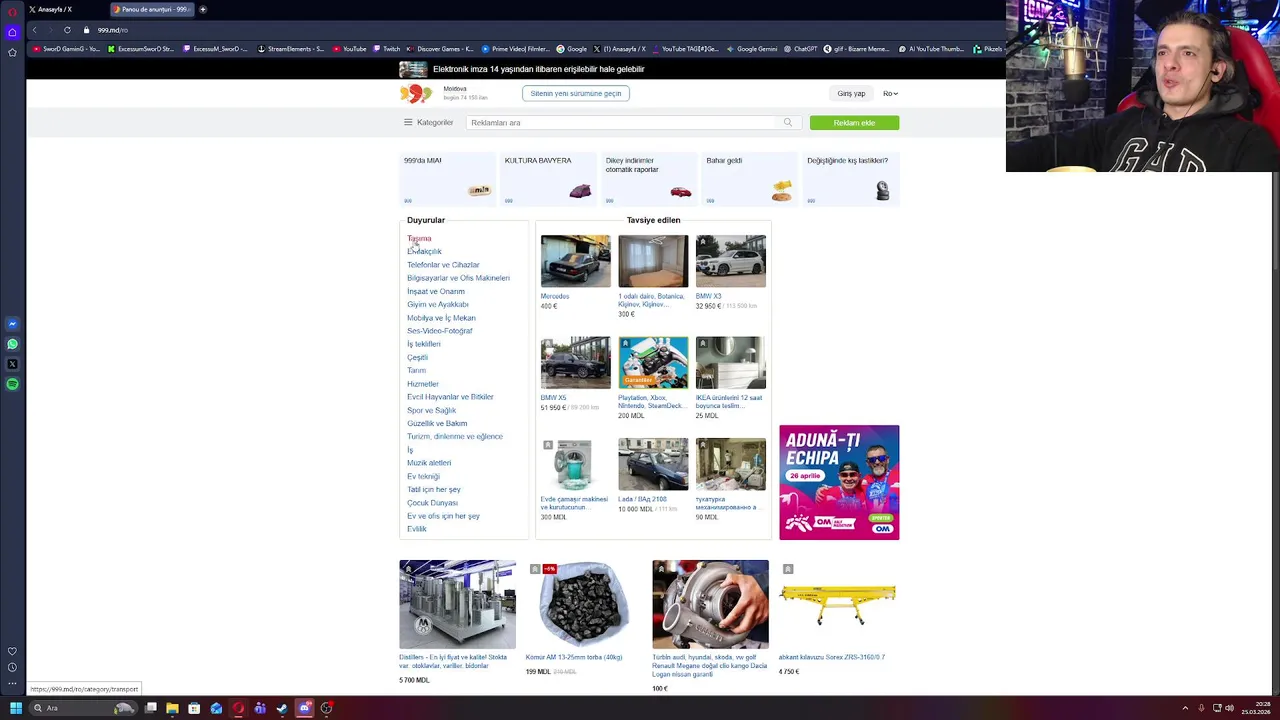1280x720 pixels.
Task: Open Giyim ve Ayakkabı category
Action: click(438, 304)
